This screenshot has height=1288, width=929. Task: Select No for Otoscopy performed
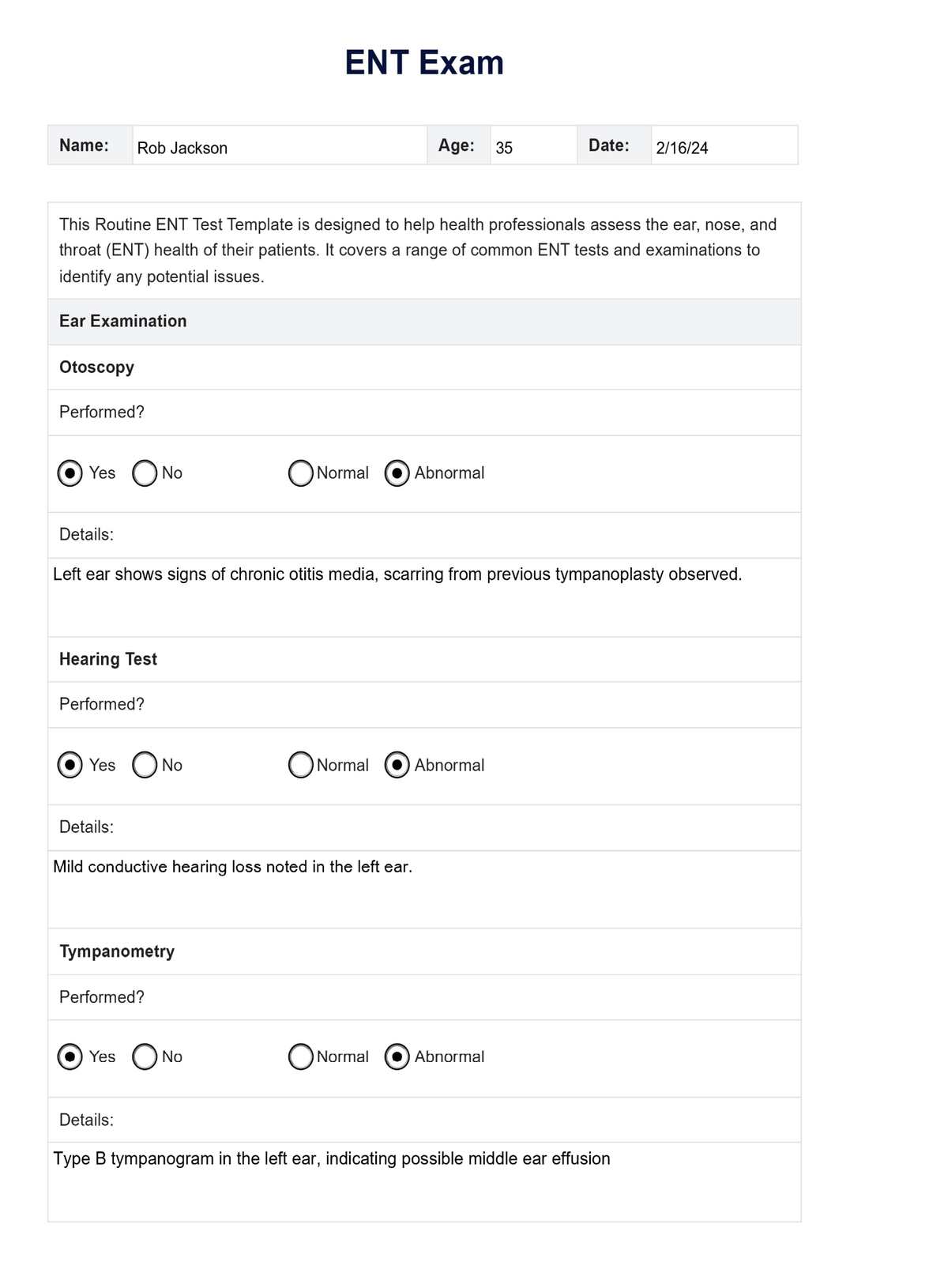pyautogui.click(x=145, y=473)
